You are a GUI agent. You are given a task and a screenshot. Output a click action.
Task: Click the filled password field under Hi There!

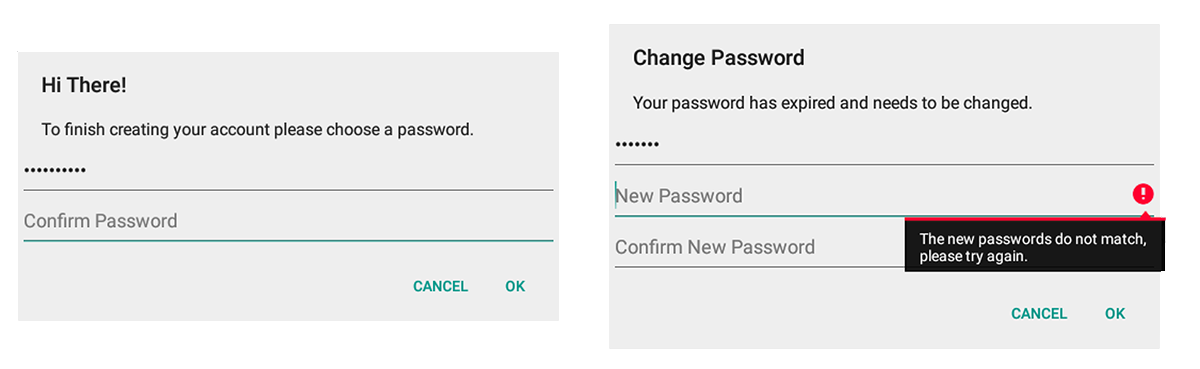[x=288, y=170]
